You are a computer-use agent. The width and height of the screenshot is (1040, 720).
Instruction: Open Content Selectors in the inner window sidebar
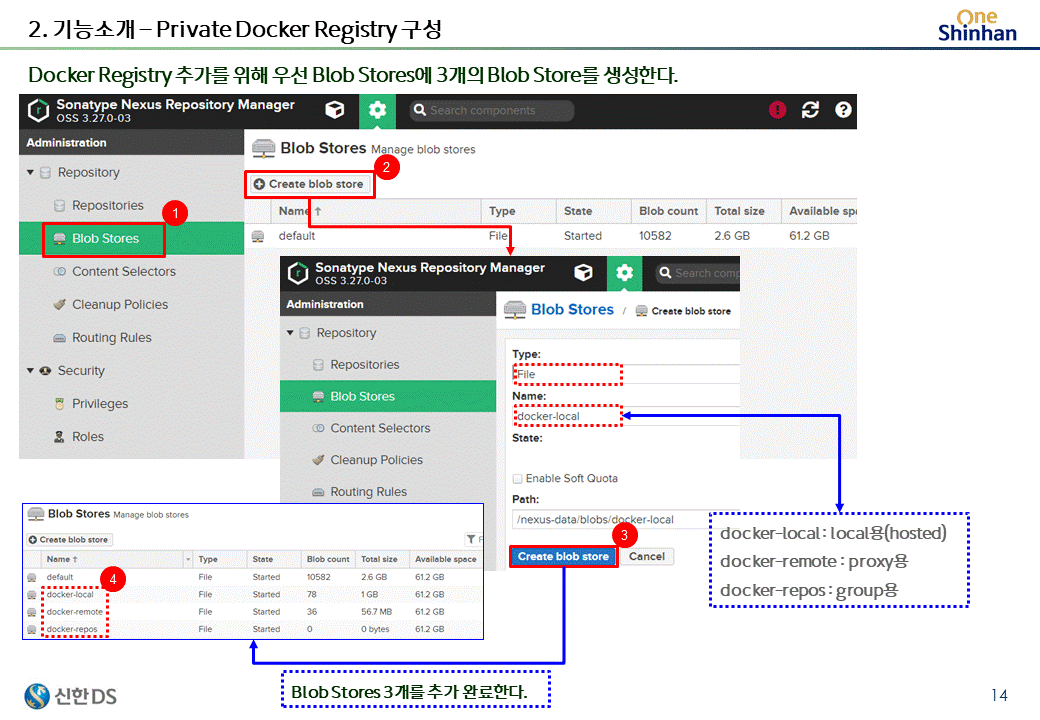point(380,428)
